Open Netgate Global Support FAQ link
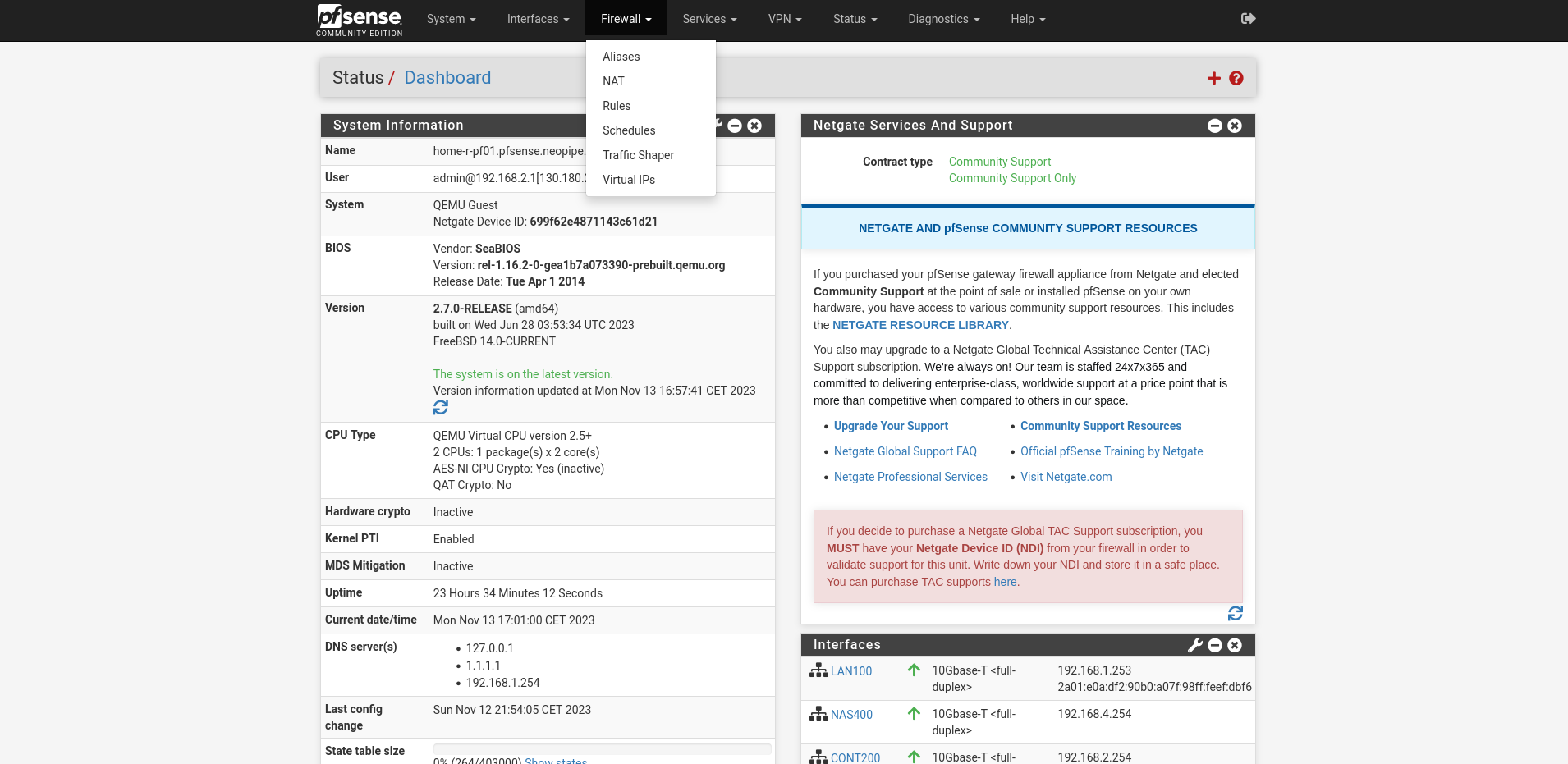Image resolution: width=1568 pixels, height=764 pixels. 905,451
